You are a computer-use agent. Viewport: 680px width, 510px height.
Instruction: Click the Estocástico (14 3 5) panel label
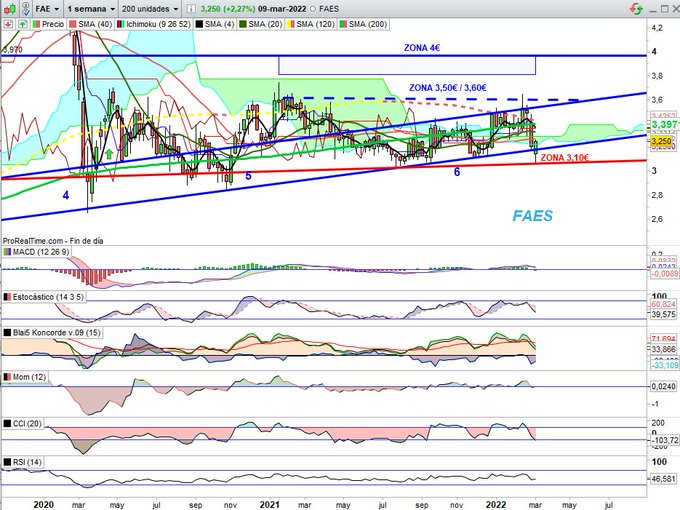pyautogui.click(x=48, y=297)
